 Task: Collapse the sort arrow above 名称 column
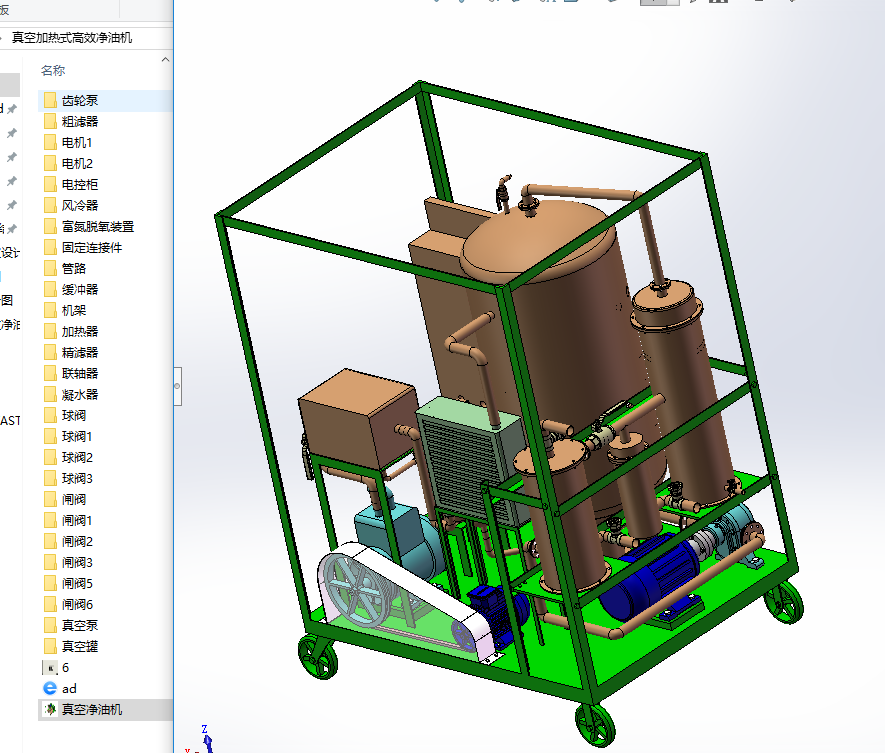click(165, 59)
